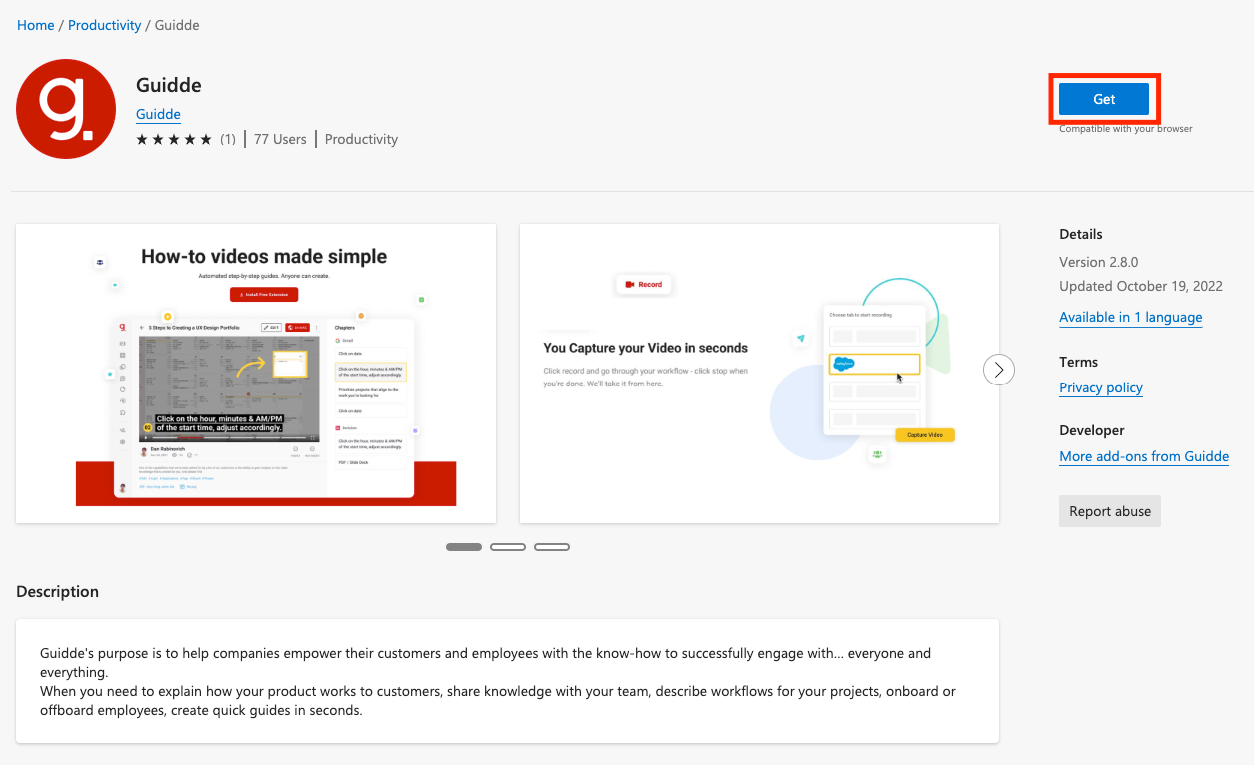
Task: Click the Productivity category label near the rating
Action: coord(361,139)
